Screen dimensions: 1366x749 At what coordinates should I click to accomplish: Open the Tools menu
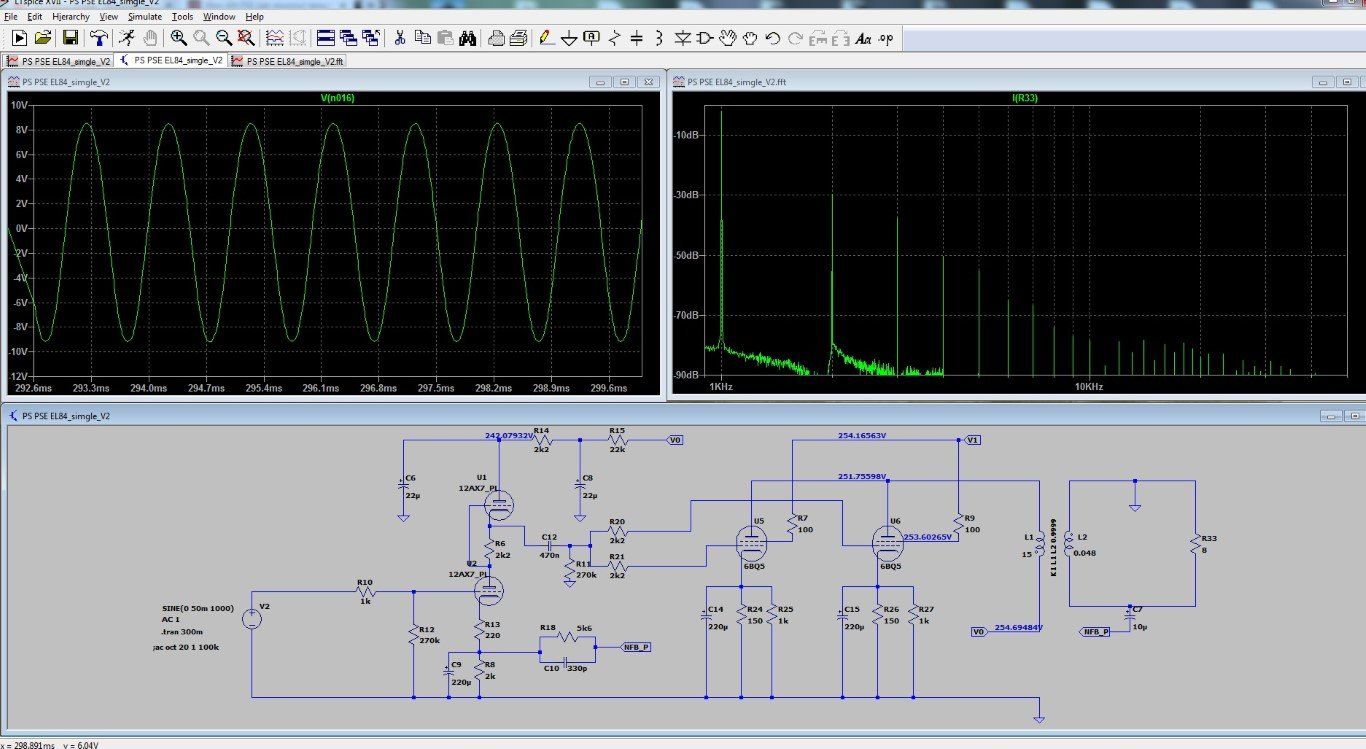[x=183, y=17]
